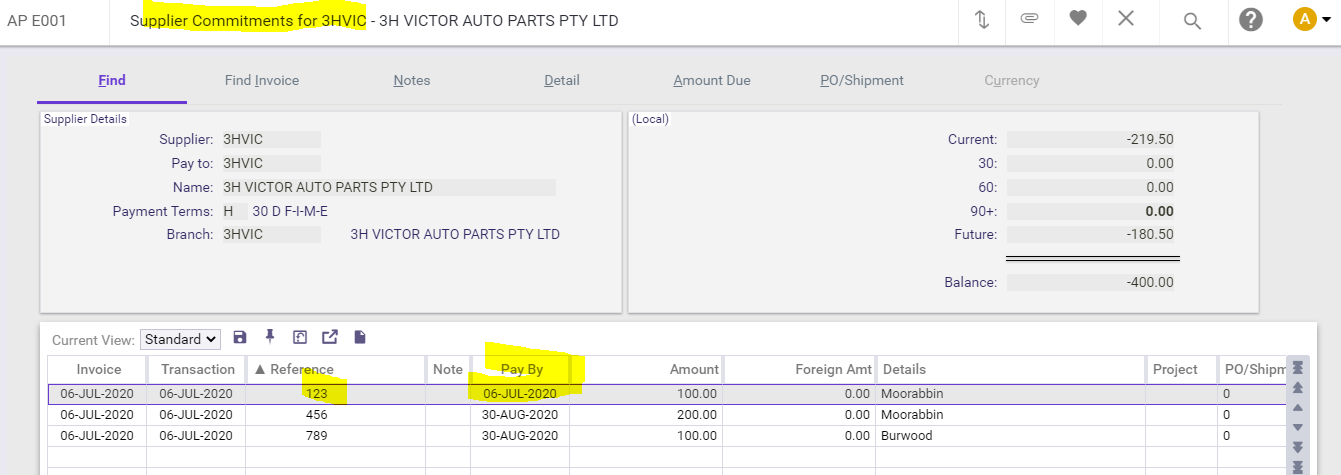Click the supplier Name field
The image size is (1341, 475).
click(x=387, y=187)
